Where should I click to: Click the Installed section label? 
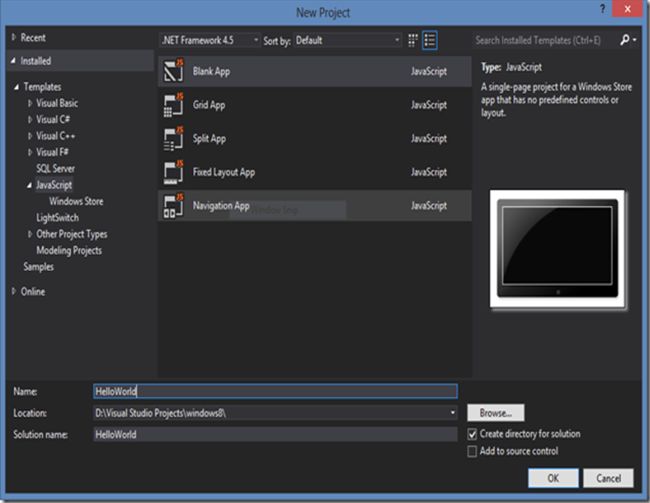pyautogui.click(x=36, y=61)
